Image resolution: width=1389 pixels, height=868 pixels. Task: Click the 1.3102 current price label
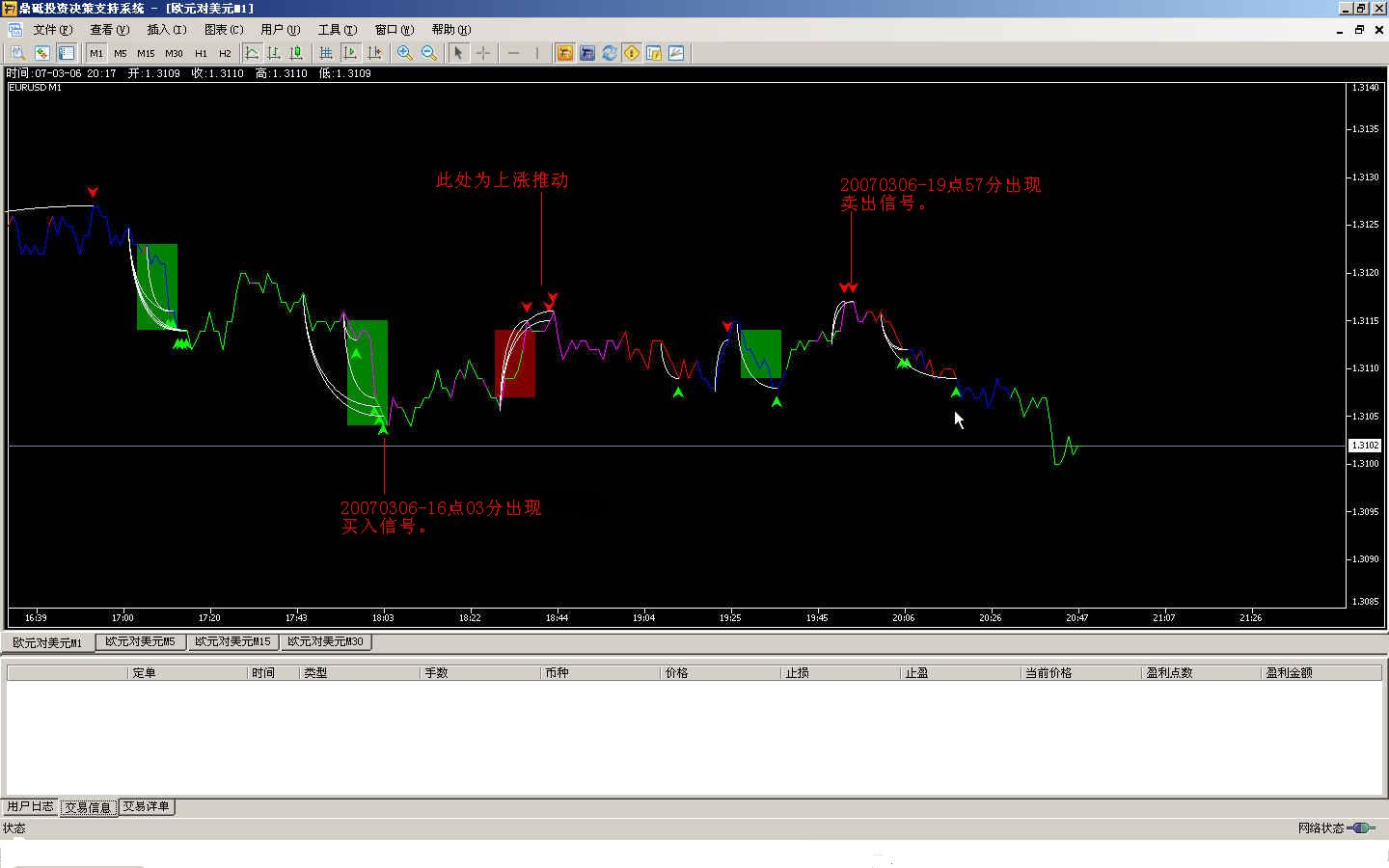click(x=1365, y=446)
